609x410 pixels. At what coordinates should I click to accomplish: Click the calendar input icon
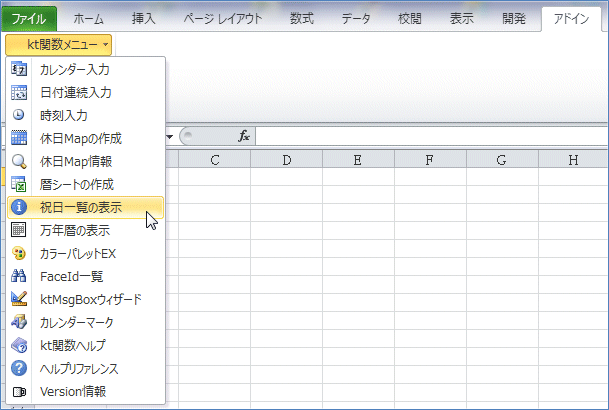(x=18, y=70)
